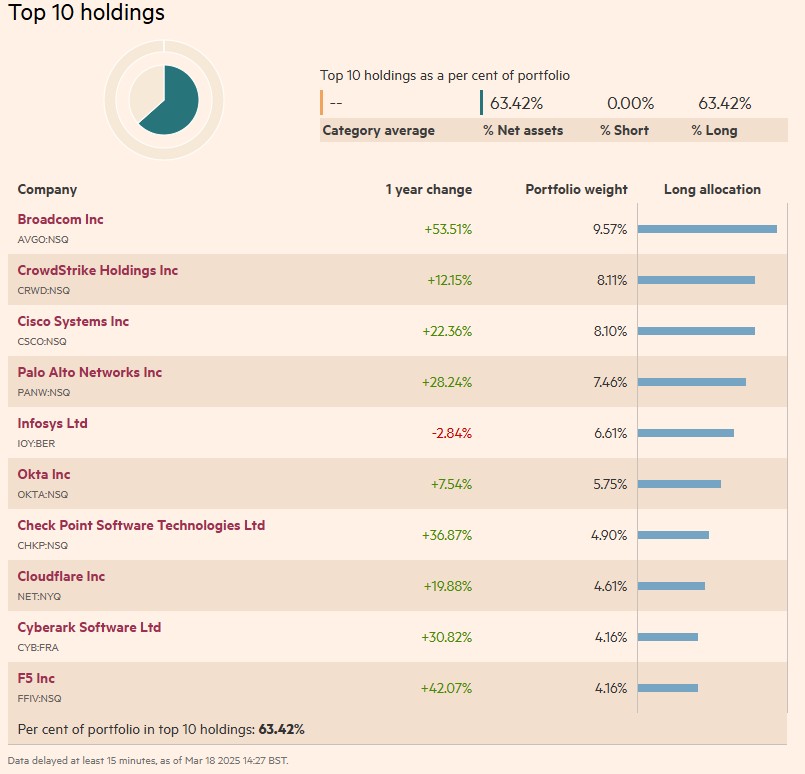Select the Palo Alto Networks Inc link
The height and width of the screenshot is (774, 805).
tap(89, 372)
